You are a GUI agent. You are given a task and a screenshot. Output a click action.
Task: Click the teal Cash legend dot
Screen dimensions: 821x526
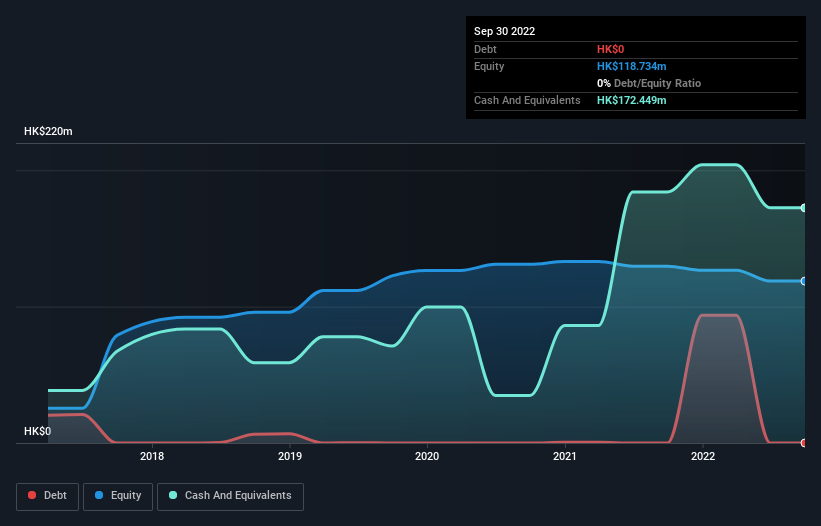tap(173, 495)
